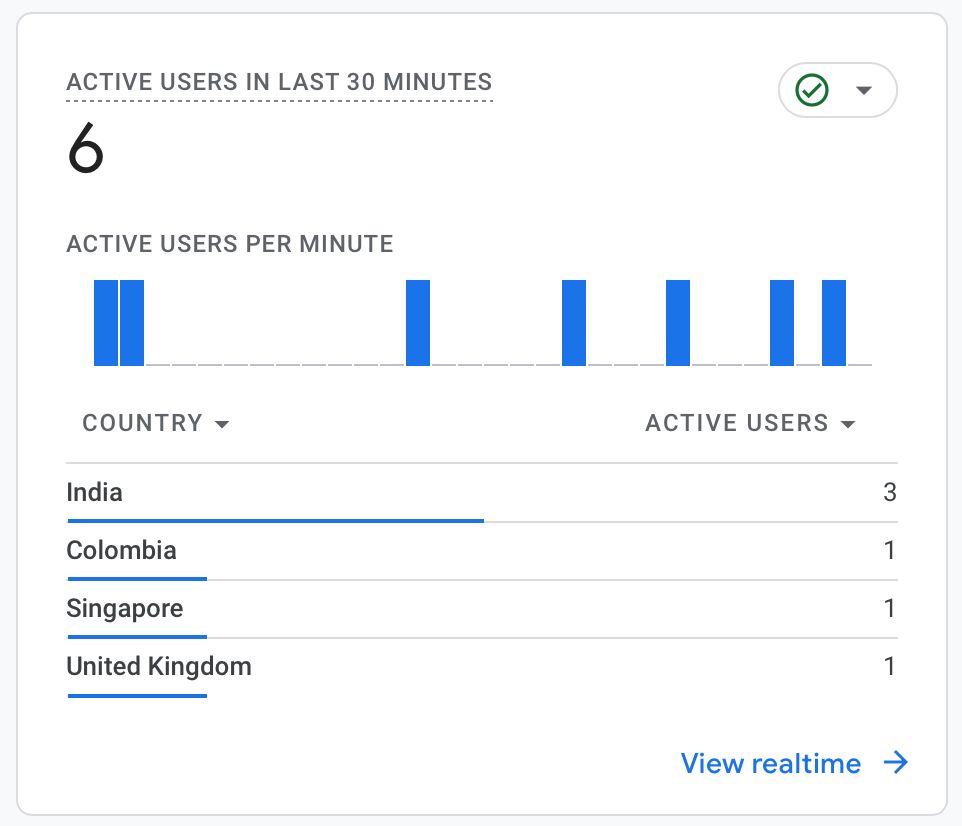The height and width of the screenshot is (826, 962).
Task: Click the rightmost blue bar in the chart
Action: click(834, 322)
